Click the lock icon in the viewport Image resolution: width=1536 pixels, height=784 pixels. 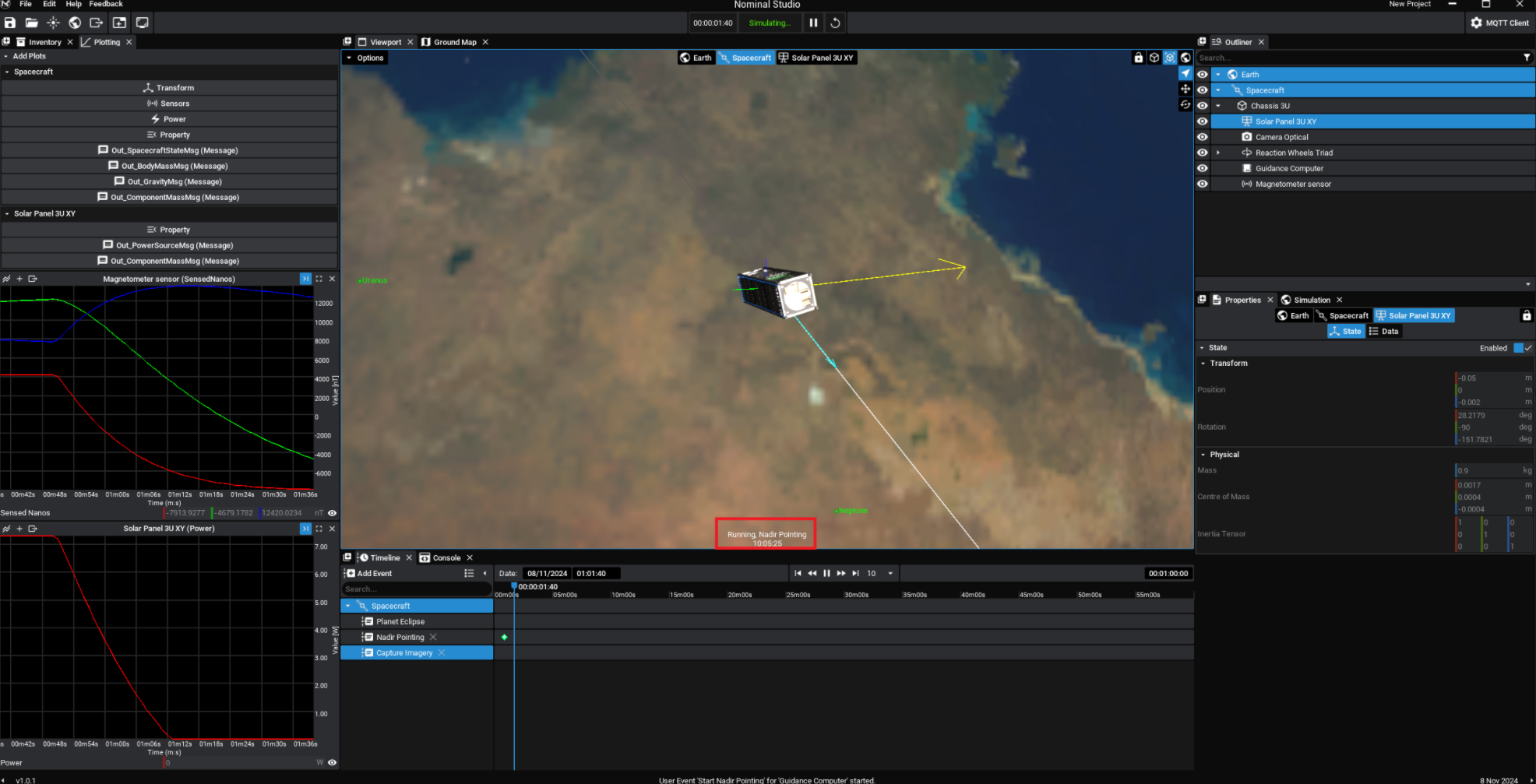tap(1138, 58)
